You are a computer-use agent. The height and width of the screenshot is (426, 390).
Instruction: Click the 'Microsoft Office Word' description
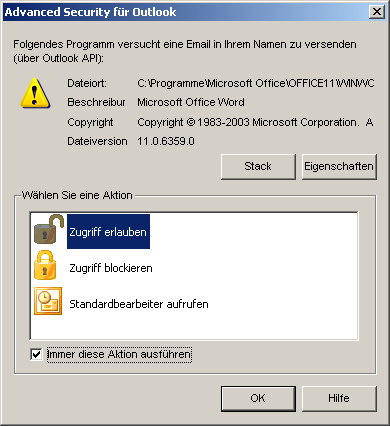(x=191, y=102)
